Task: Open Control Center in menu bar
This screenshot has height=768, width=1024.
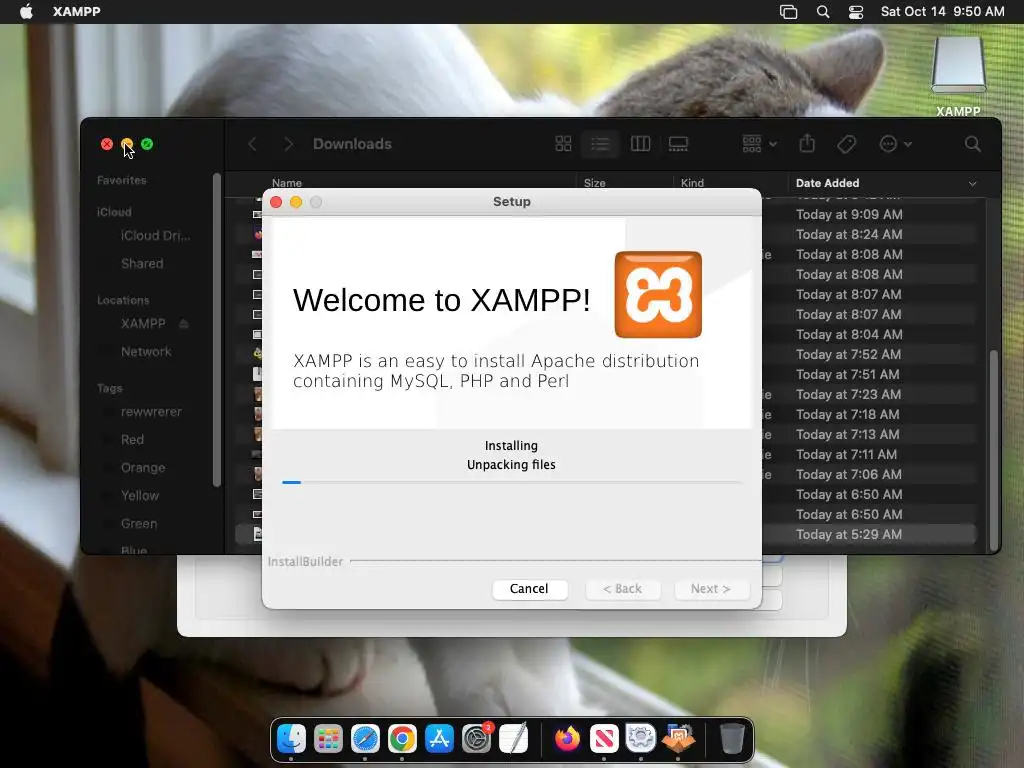Action: tap(856, 12)
